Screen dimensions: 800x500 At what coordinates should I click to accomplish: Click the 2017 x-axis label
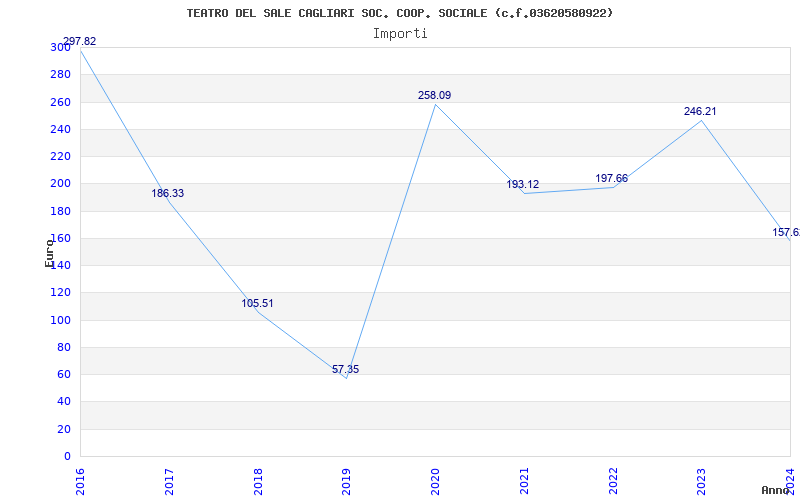click(x=169, y=482)
